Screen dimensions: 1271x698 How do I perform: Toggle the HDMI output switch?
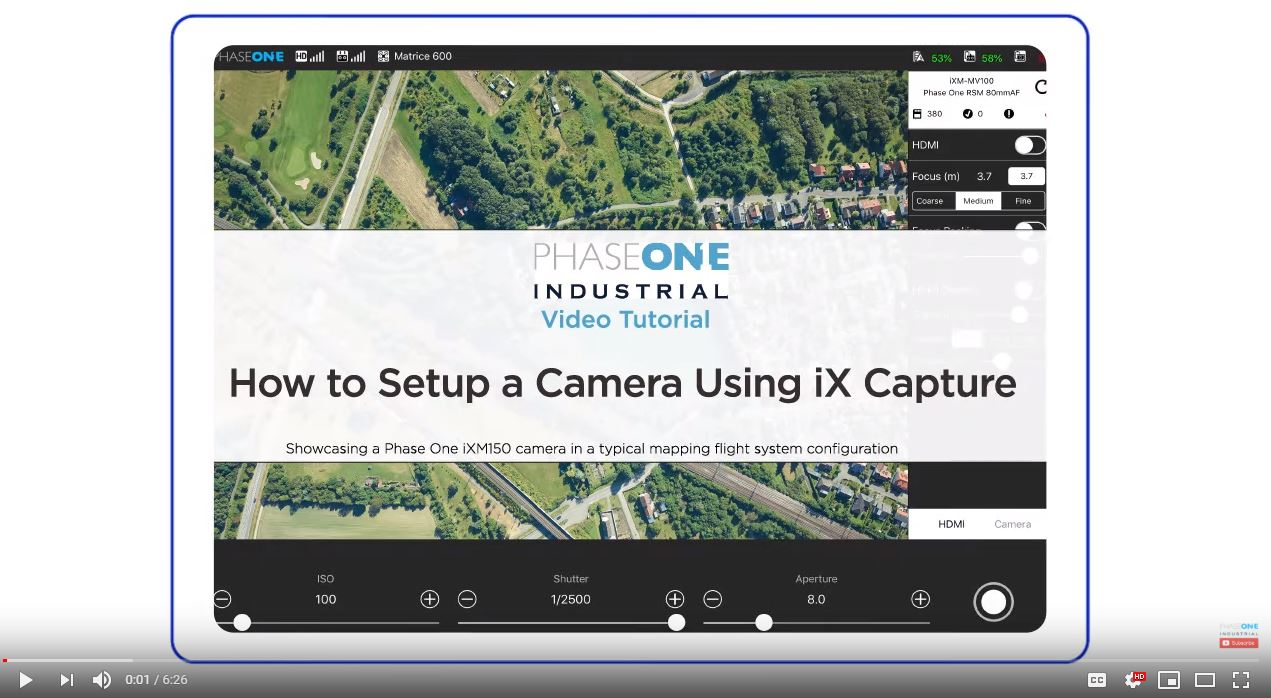[x=1027, y=144]
